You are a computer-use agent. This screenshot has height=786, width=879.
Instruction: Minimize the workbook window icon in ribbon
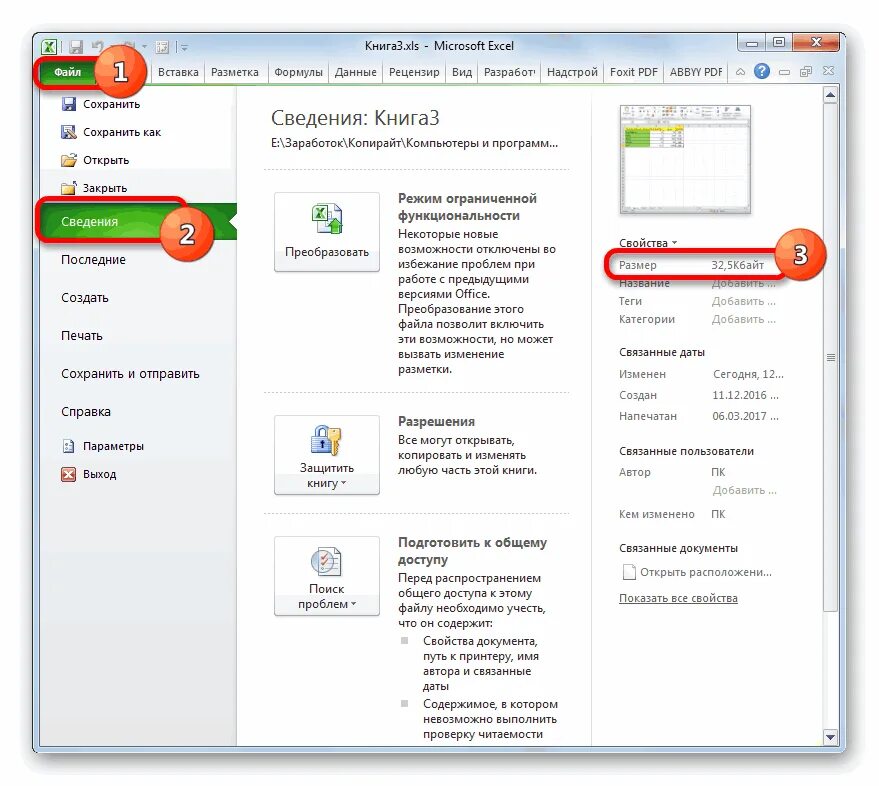click(784, 72)
